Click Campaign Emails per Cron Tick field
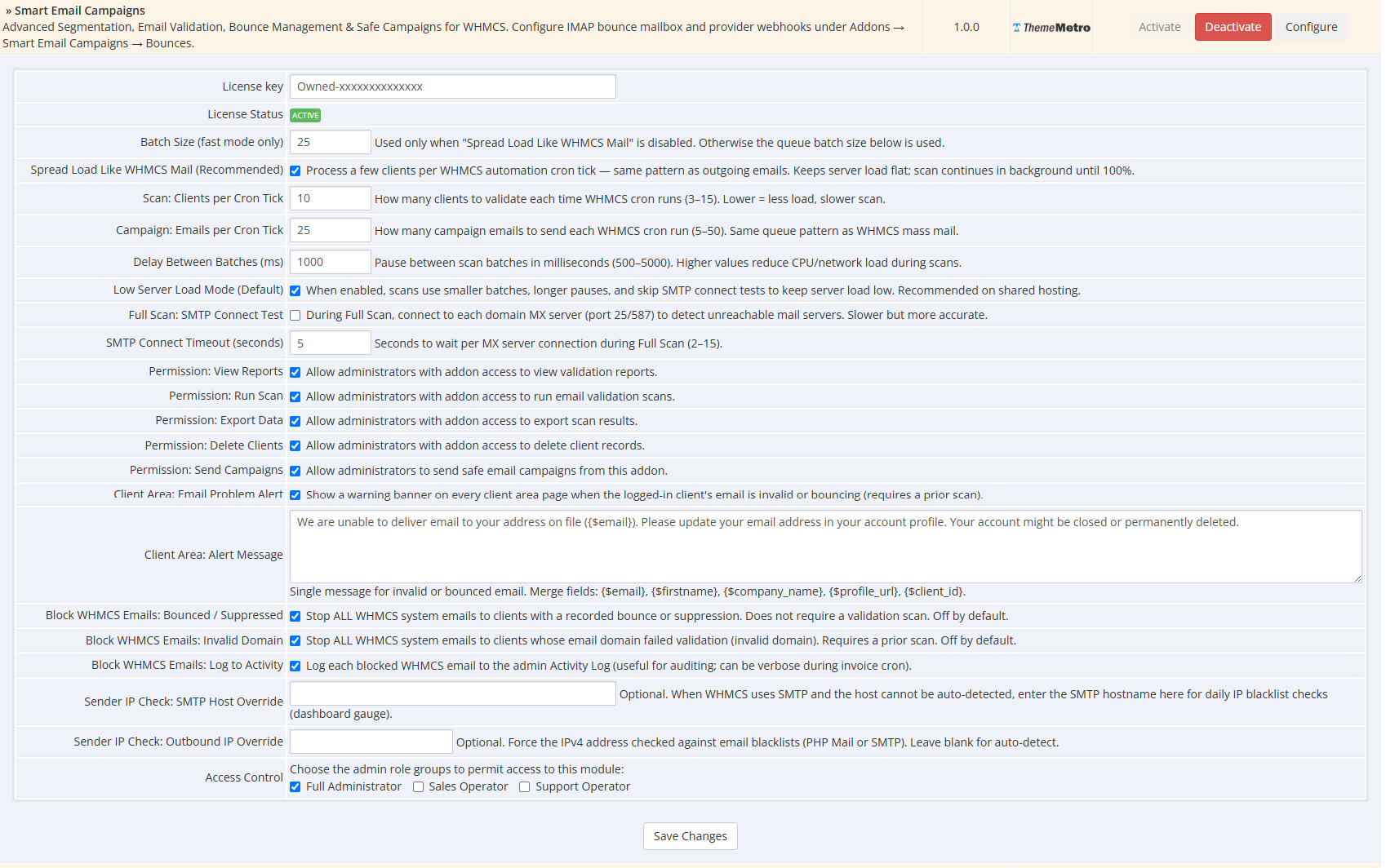Screen dimensions: 1386x868 click(330, 230)
